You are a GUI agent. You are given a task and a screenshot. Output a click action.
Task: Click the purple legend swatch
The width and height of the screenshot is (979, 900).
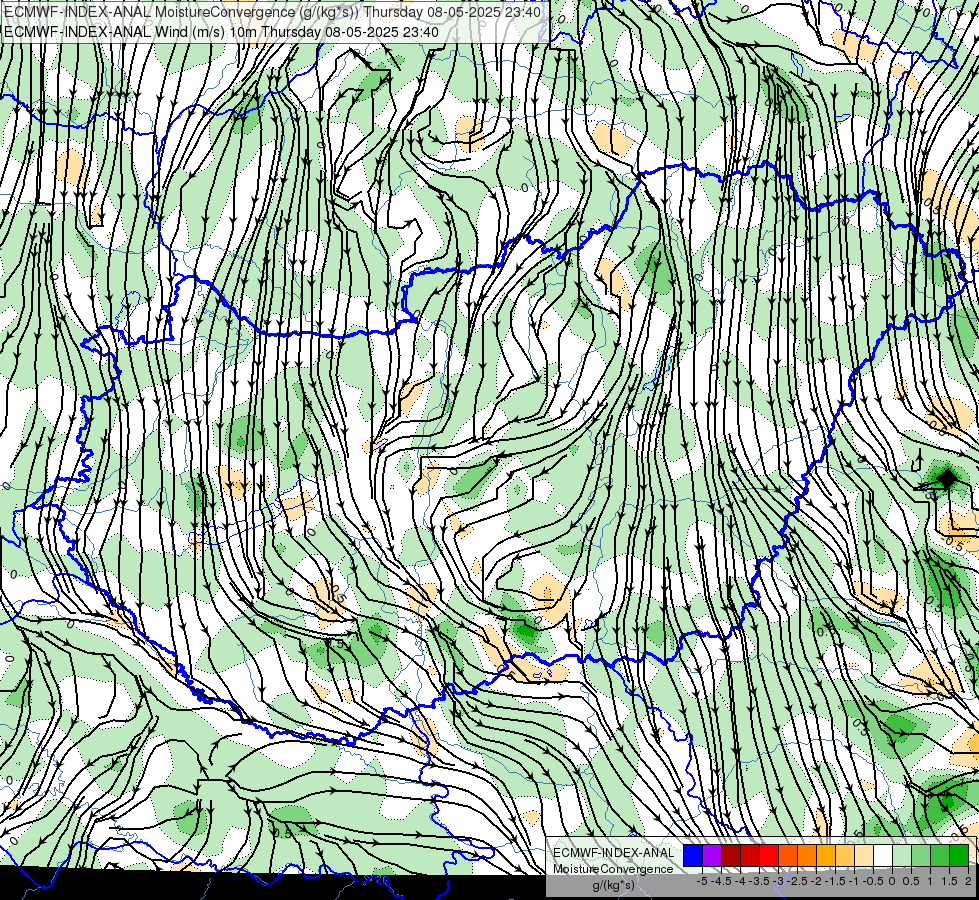tap(712, 855)
